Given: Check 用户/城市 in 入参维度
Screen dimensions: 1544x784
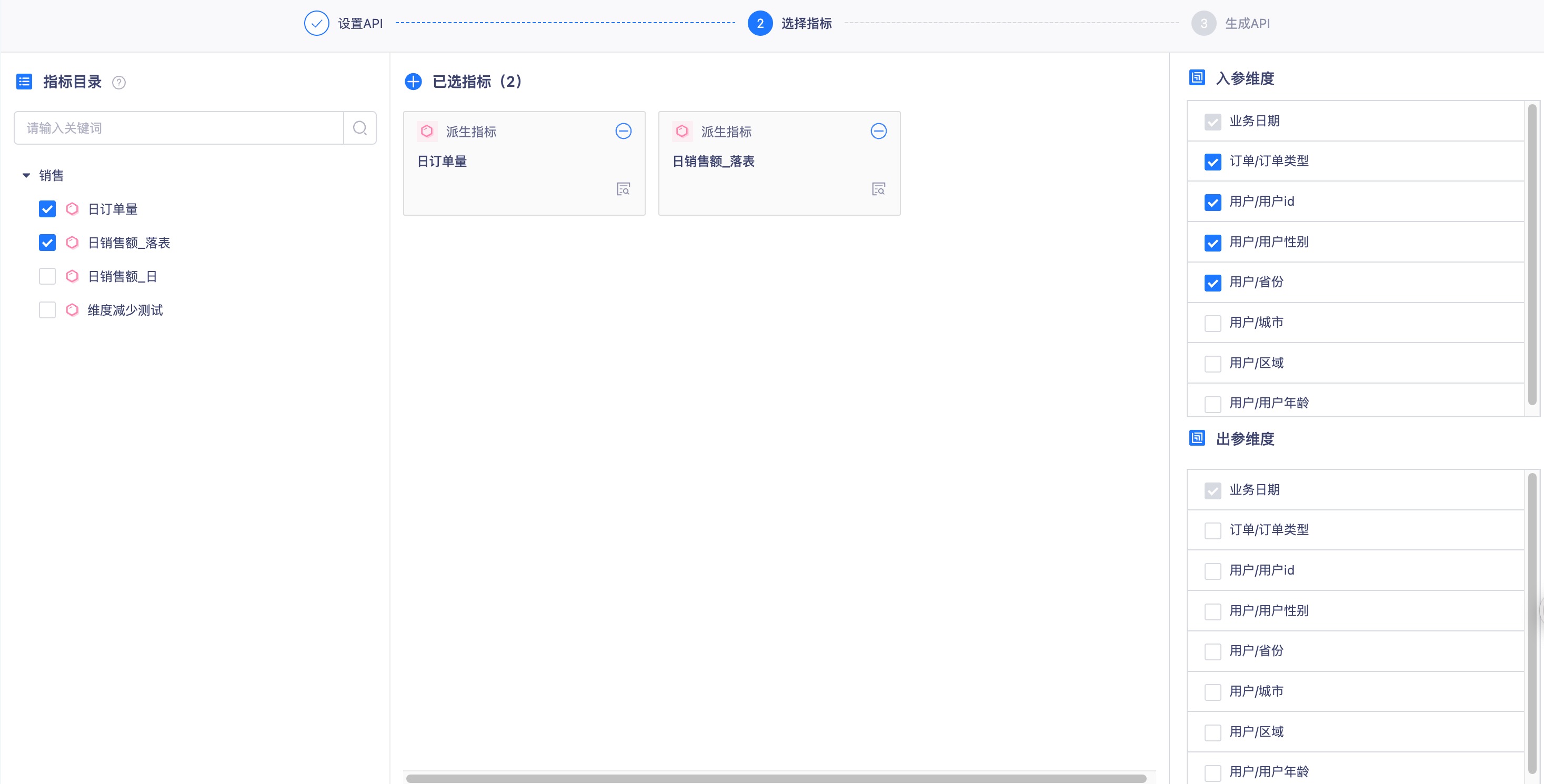Looking at the screenshot, I should click(1212, 323).
